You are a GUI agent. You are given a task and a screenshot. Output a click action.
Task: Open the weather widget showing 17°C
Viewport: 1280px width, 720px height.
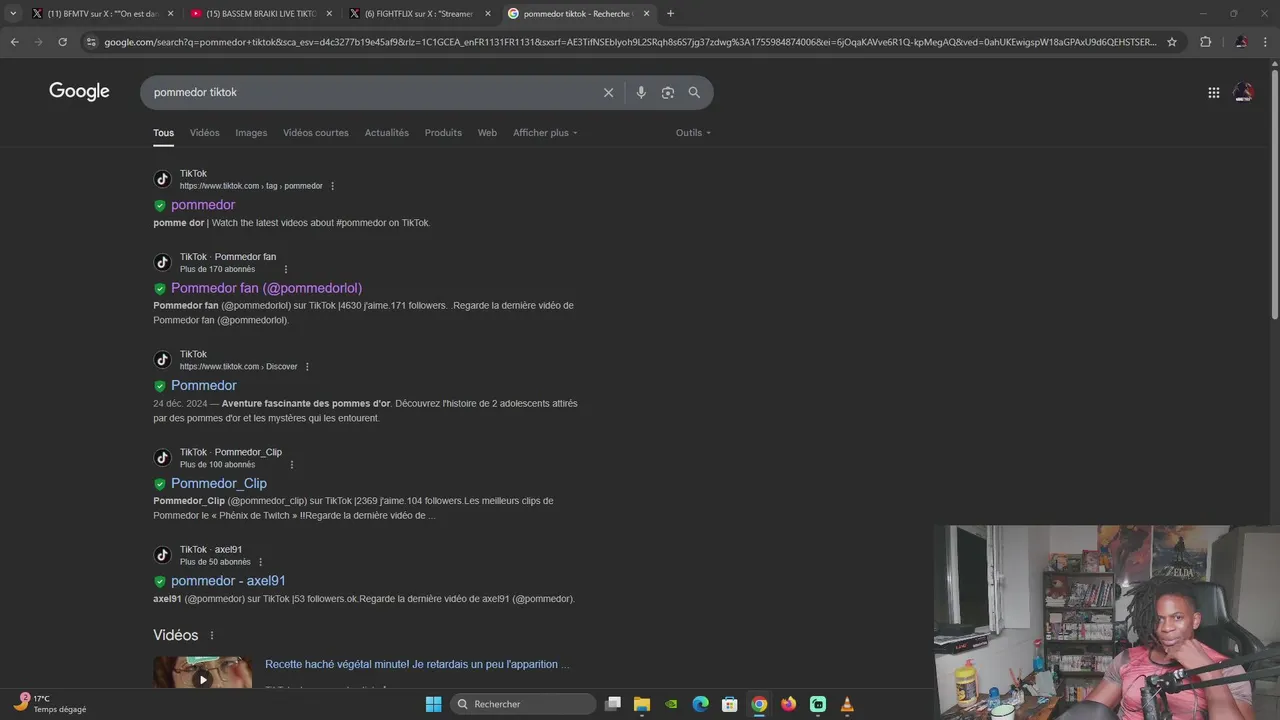point(52,704)
